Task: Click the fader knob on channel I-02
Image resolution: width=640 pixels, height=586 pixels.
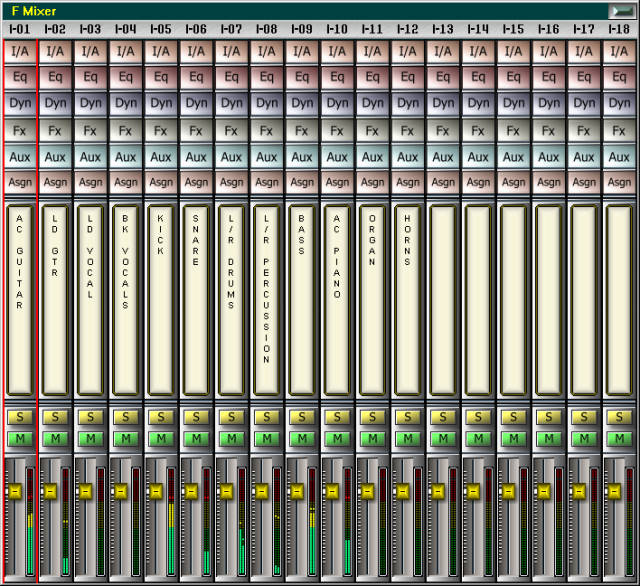Action: point(49,491)
